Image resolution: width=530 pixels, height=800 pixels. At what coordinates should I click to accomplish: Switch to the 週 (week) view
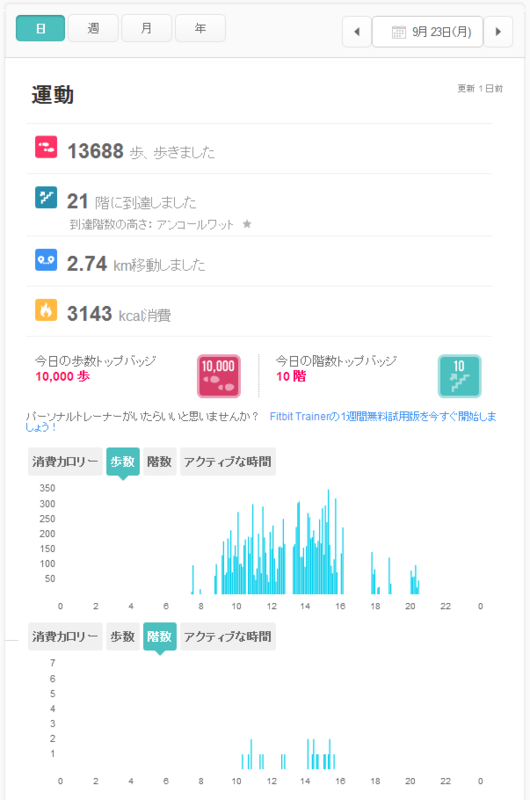(93, 28)
